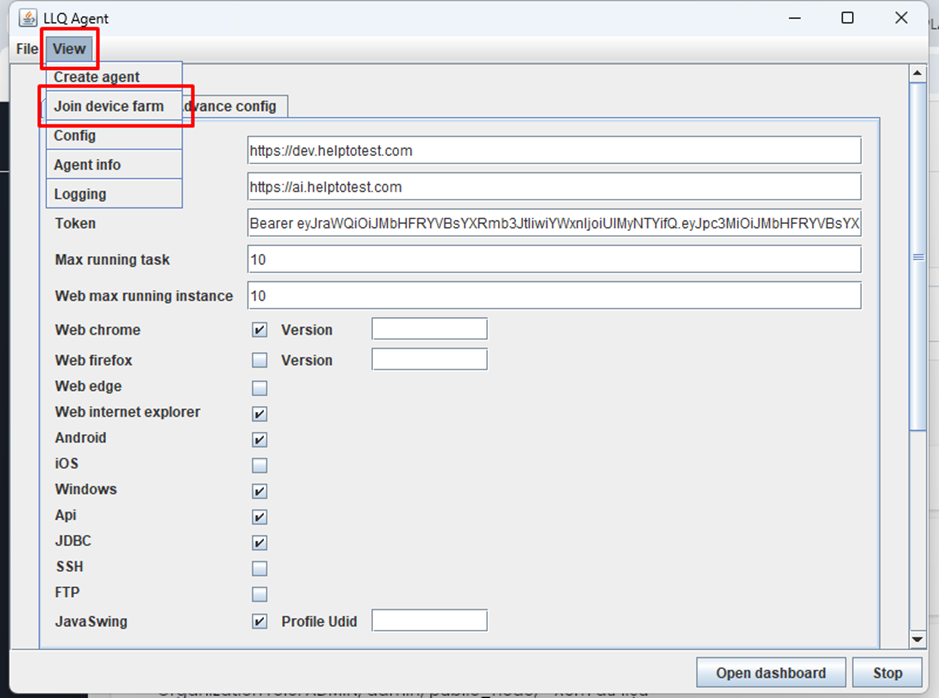Uncheck the Web chrome checkbox
Image resolution: width=939 pixels, height=698 pixels.
coord(260,330)
